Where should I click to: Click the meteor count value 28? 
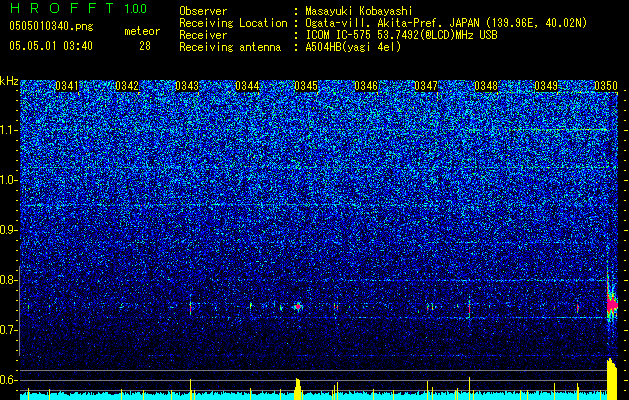pyautogui.click(x=145, y=46)
